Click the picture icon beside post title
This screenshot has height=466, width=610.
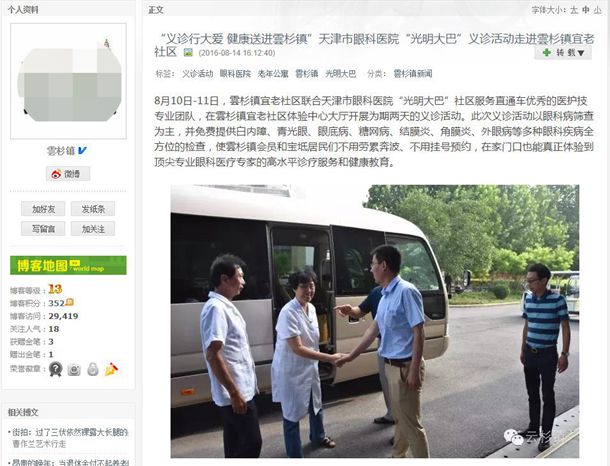[x=188, y=52]
